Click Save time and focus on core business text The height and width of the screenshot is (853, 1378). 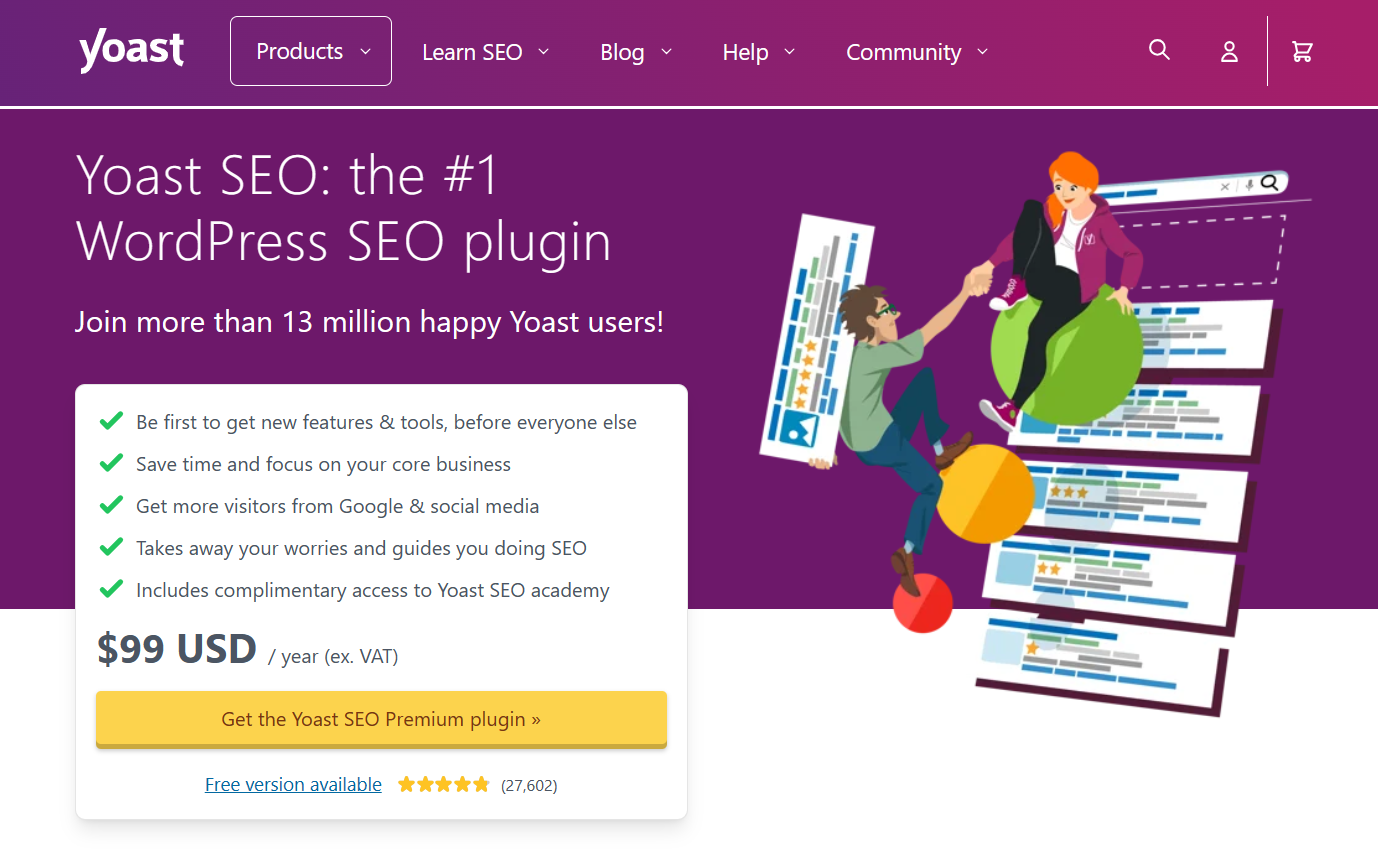[323, 464]
